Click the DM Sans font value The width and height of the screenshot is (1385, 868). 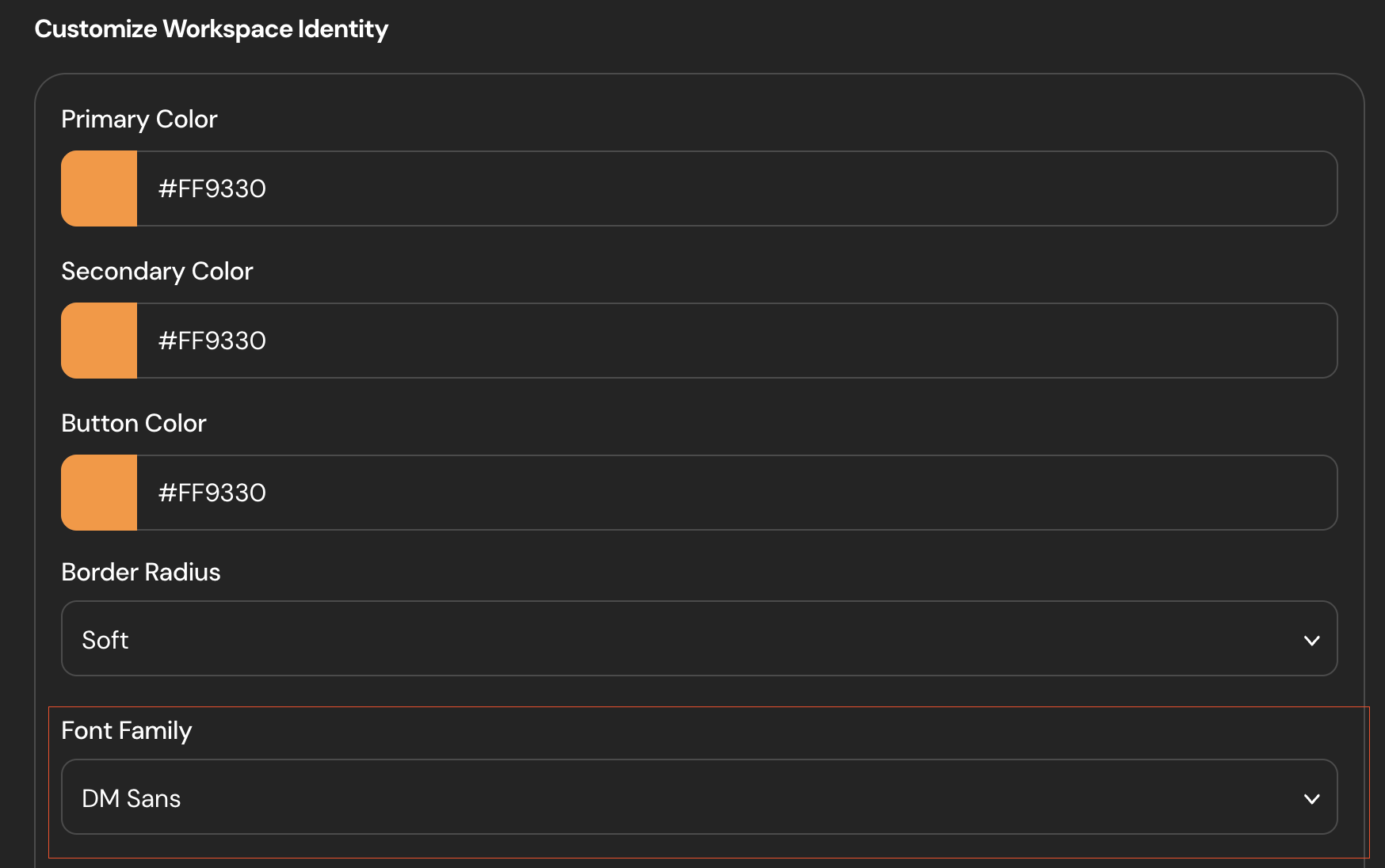pyautogui.click(x=132, y=798)
